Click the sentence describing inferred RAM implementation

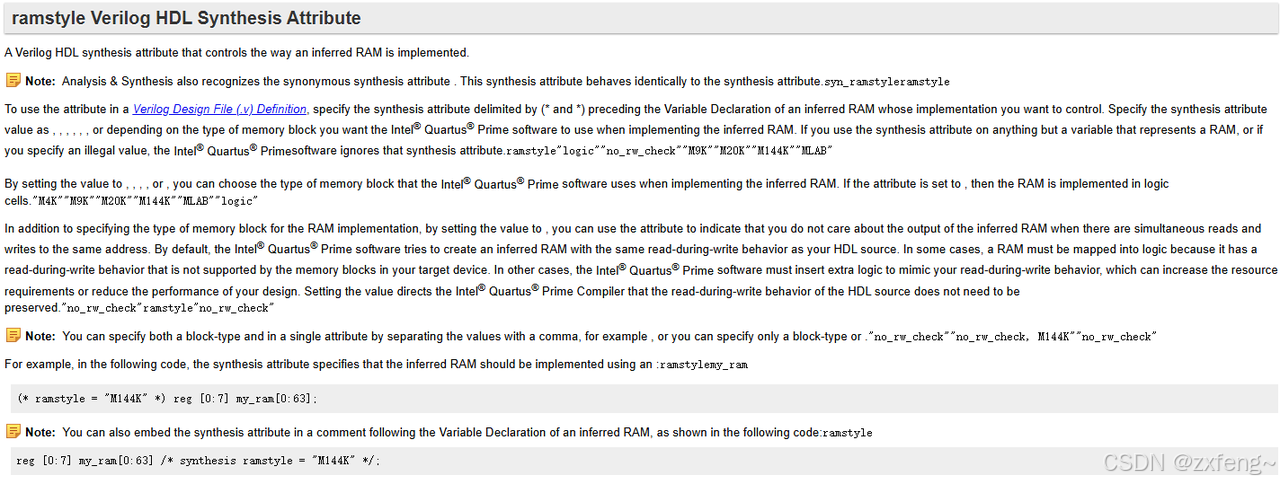point(237,52)
